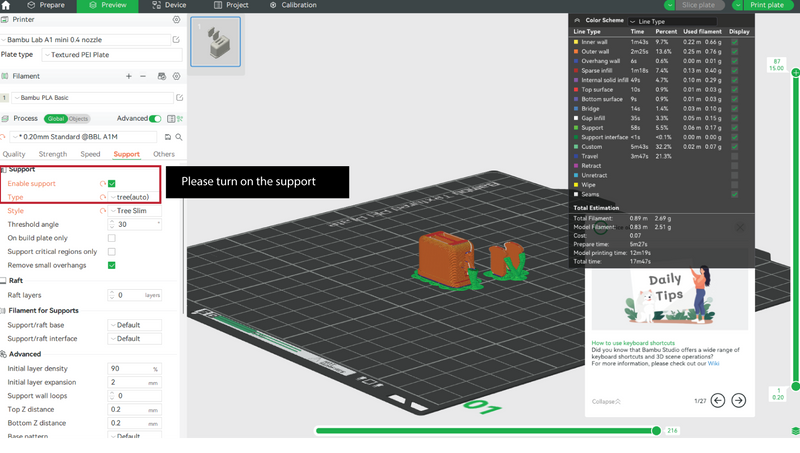Open Support/raft interface filament dropdown

(135, 339)
